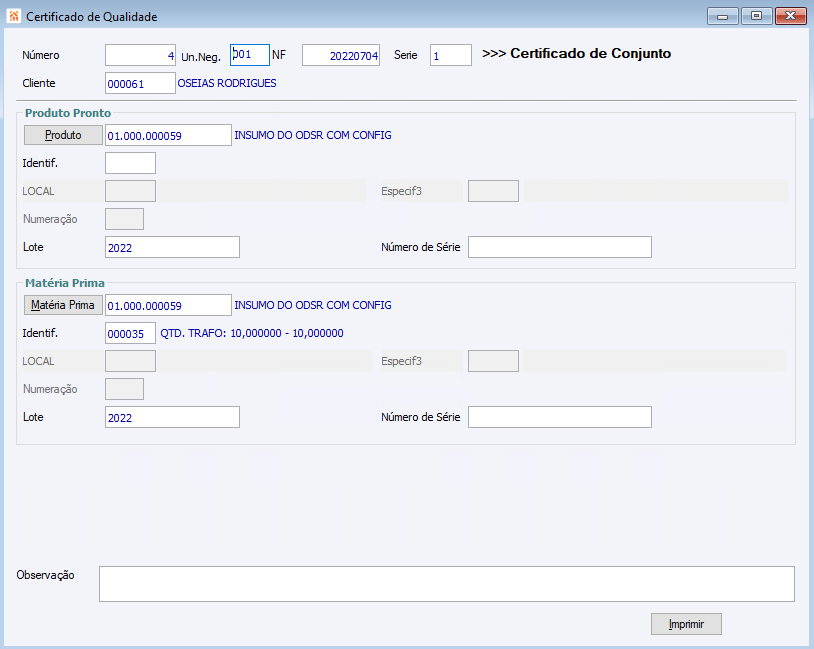Image resolution: width=814 pixels, height=649 pixels.
Task: Click the Certificado de Conjunto heading
Action: tap(577, 53)
